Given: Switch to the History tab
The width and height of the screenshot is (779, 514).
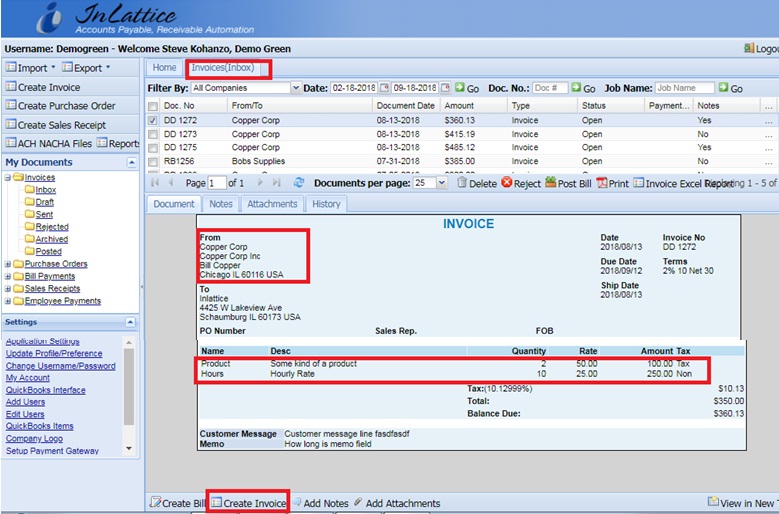Looking at the screenshot, I should 326,204.
